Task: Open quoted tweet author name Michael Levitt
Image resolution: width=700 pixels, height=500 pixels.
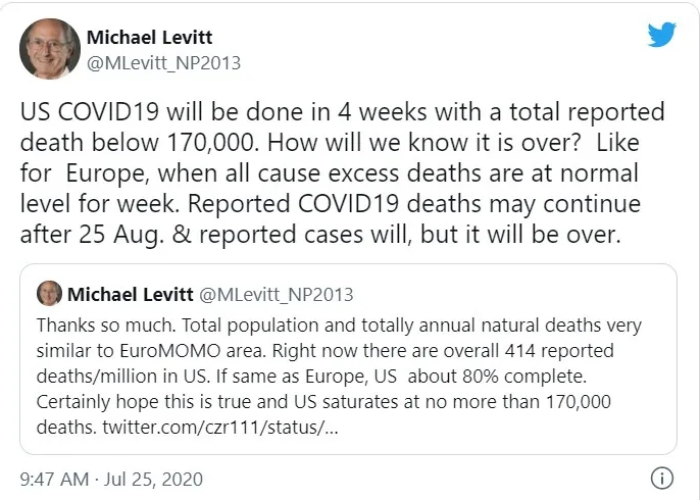Action: tap(130, 294)
